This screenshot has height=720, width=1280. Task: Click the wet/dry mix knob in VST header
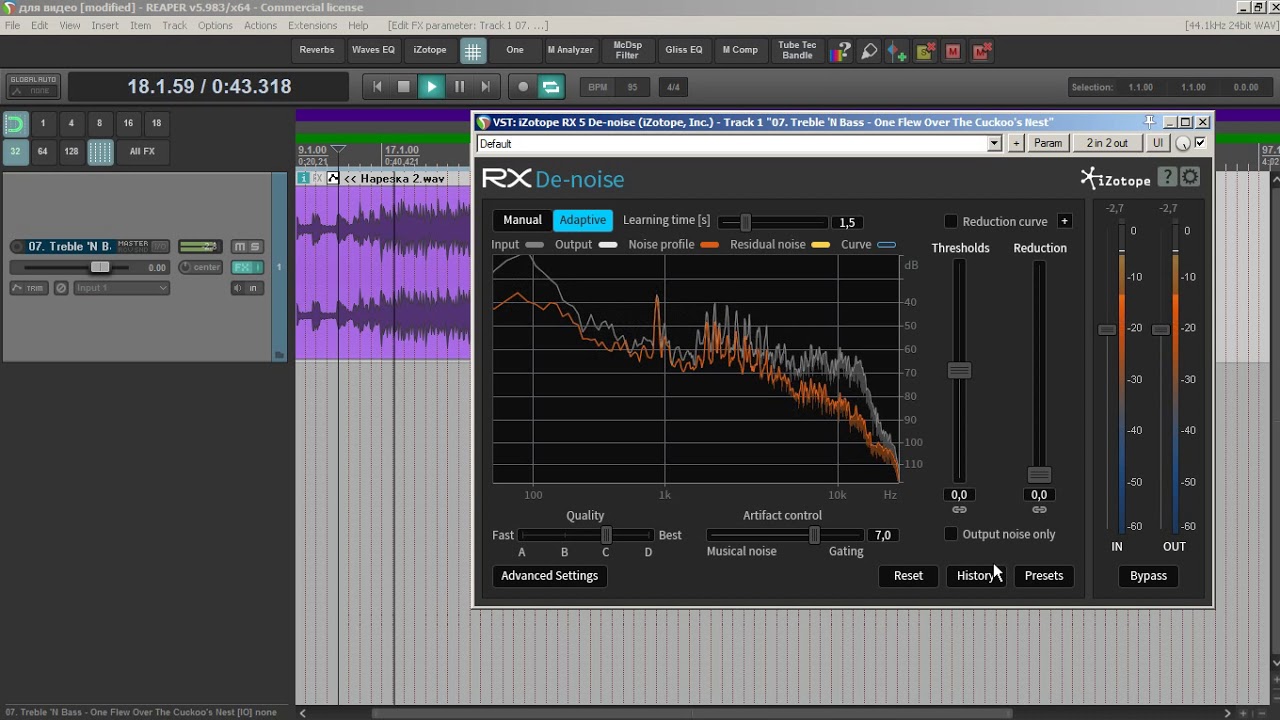point(1183,144)
